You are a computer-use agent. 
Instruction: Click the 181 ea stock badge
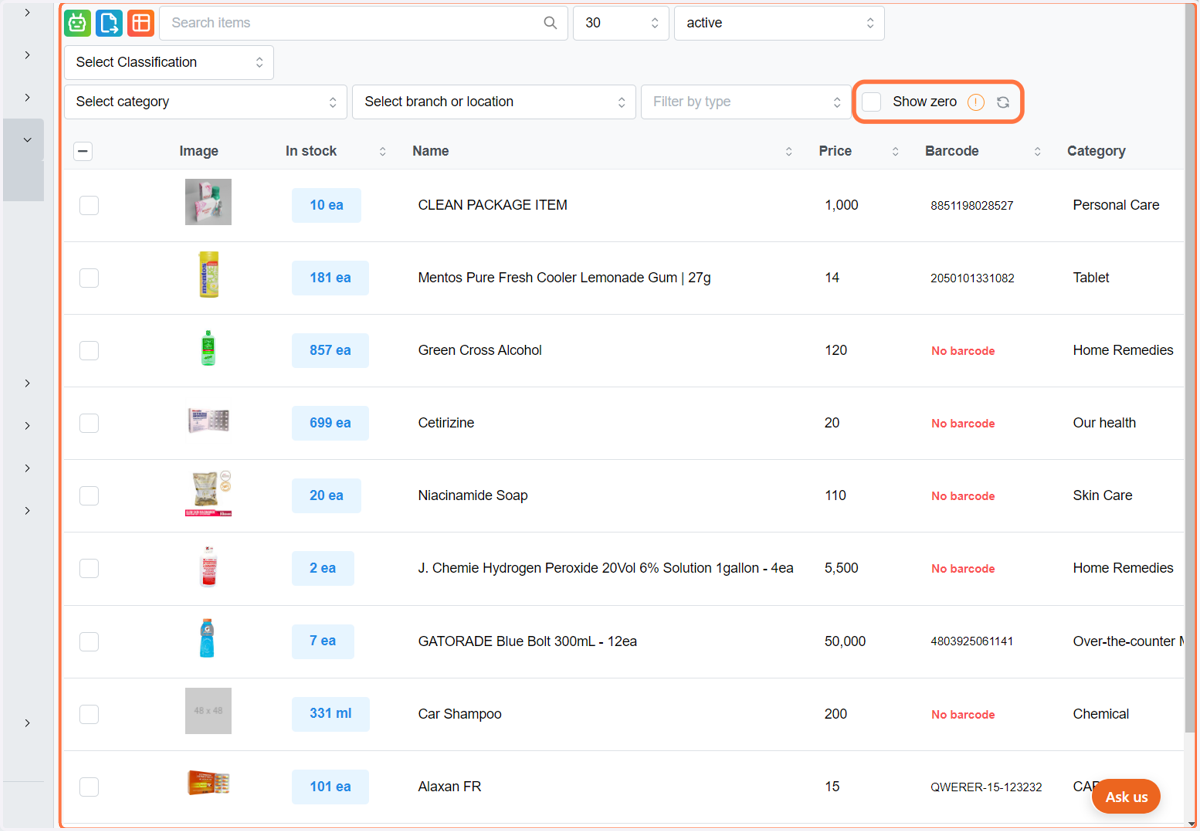330,278
